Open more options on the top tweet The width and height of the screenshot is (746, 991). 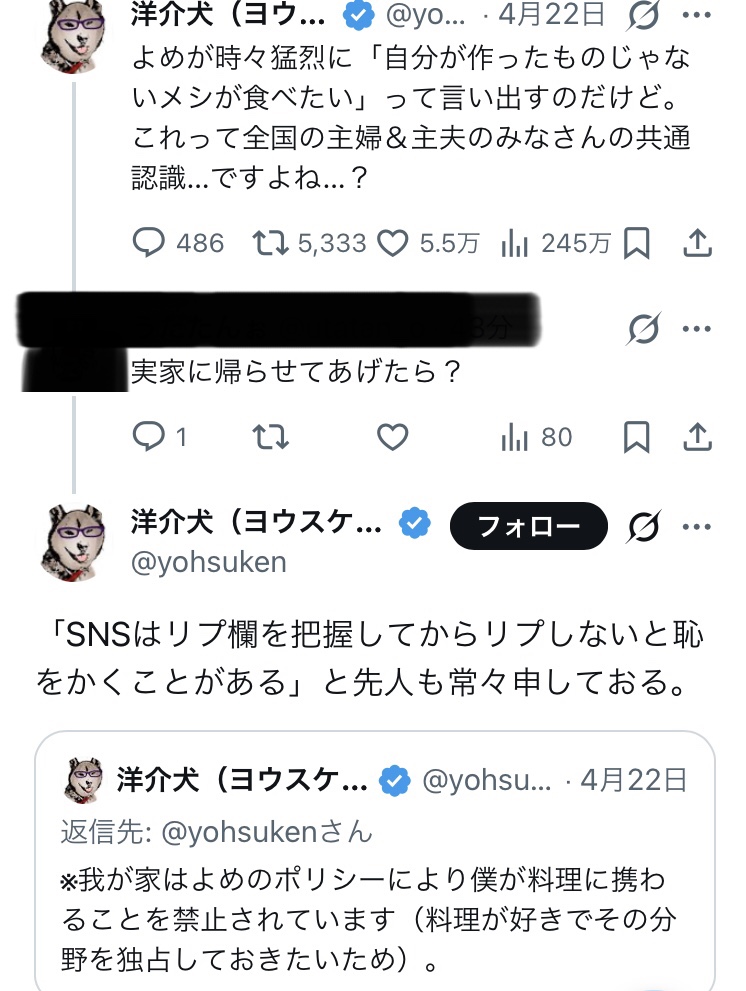[697, 16]
